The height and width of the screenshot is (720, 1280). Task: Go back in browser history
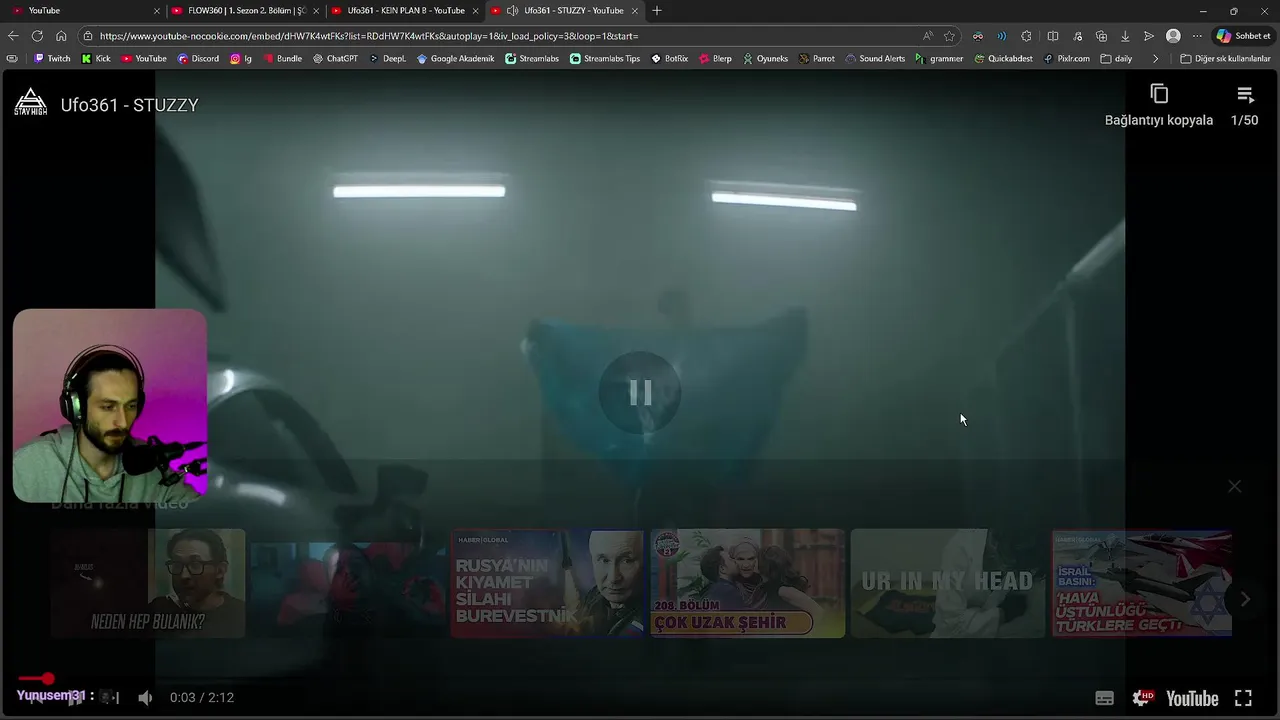pos(13,36)
